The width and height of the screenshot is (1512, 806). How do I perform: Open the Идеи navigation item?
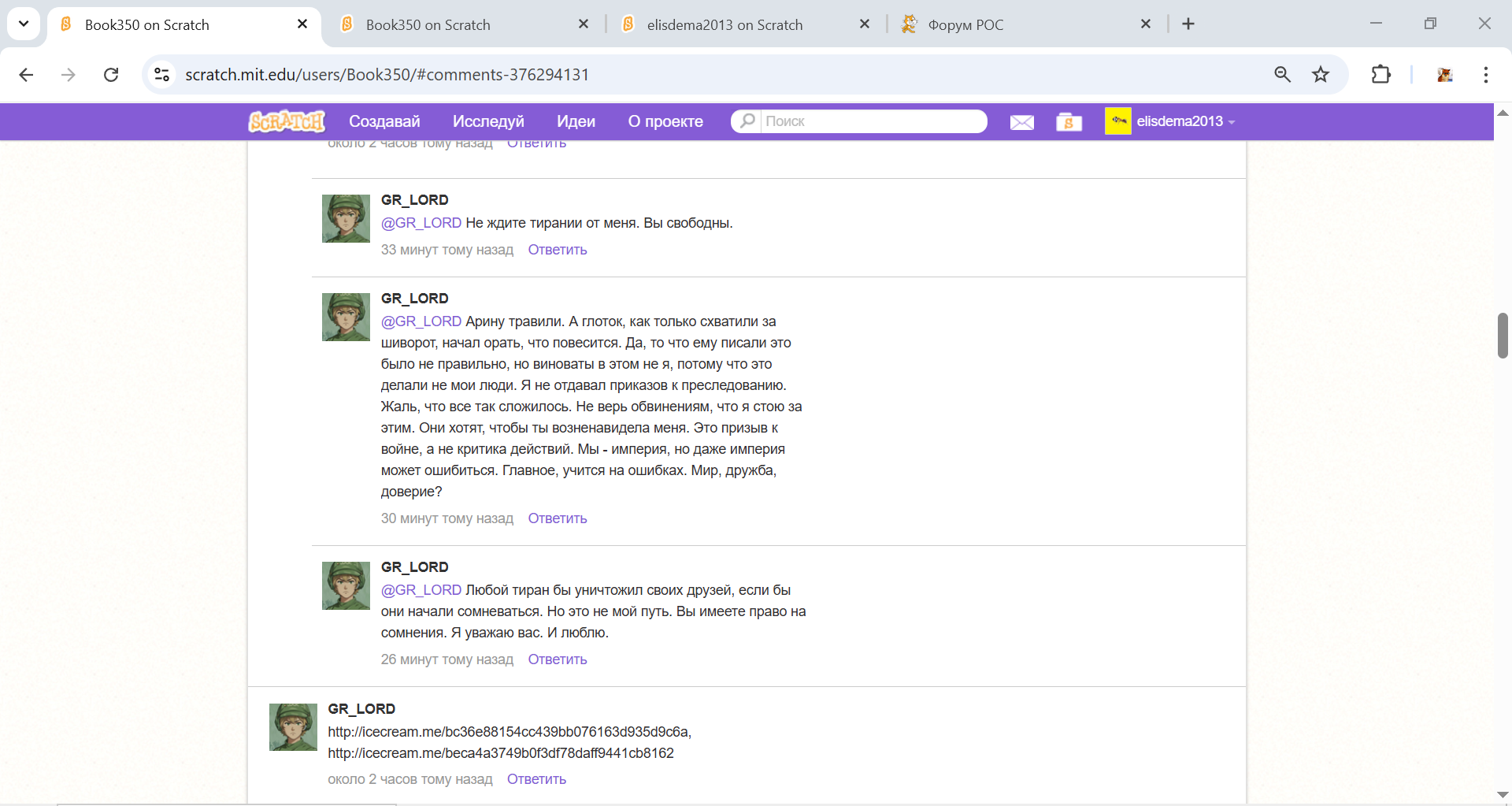[x=576, y=121]
